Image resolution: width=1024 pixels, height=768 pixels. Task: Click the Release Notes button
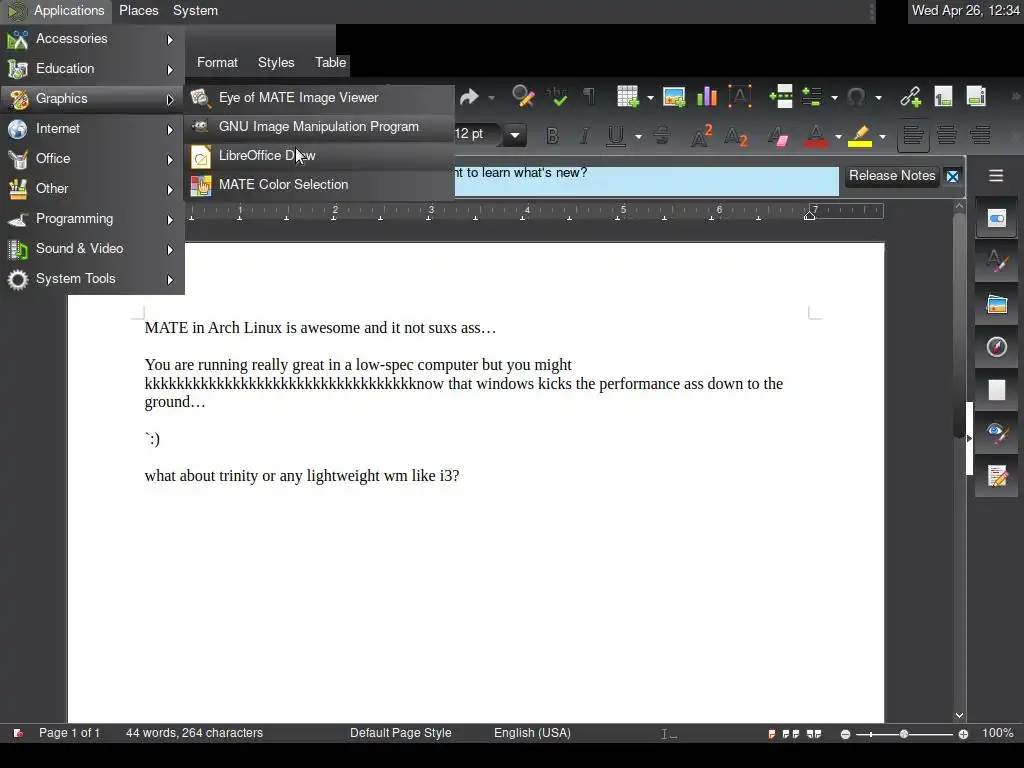point(892,176)
